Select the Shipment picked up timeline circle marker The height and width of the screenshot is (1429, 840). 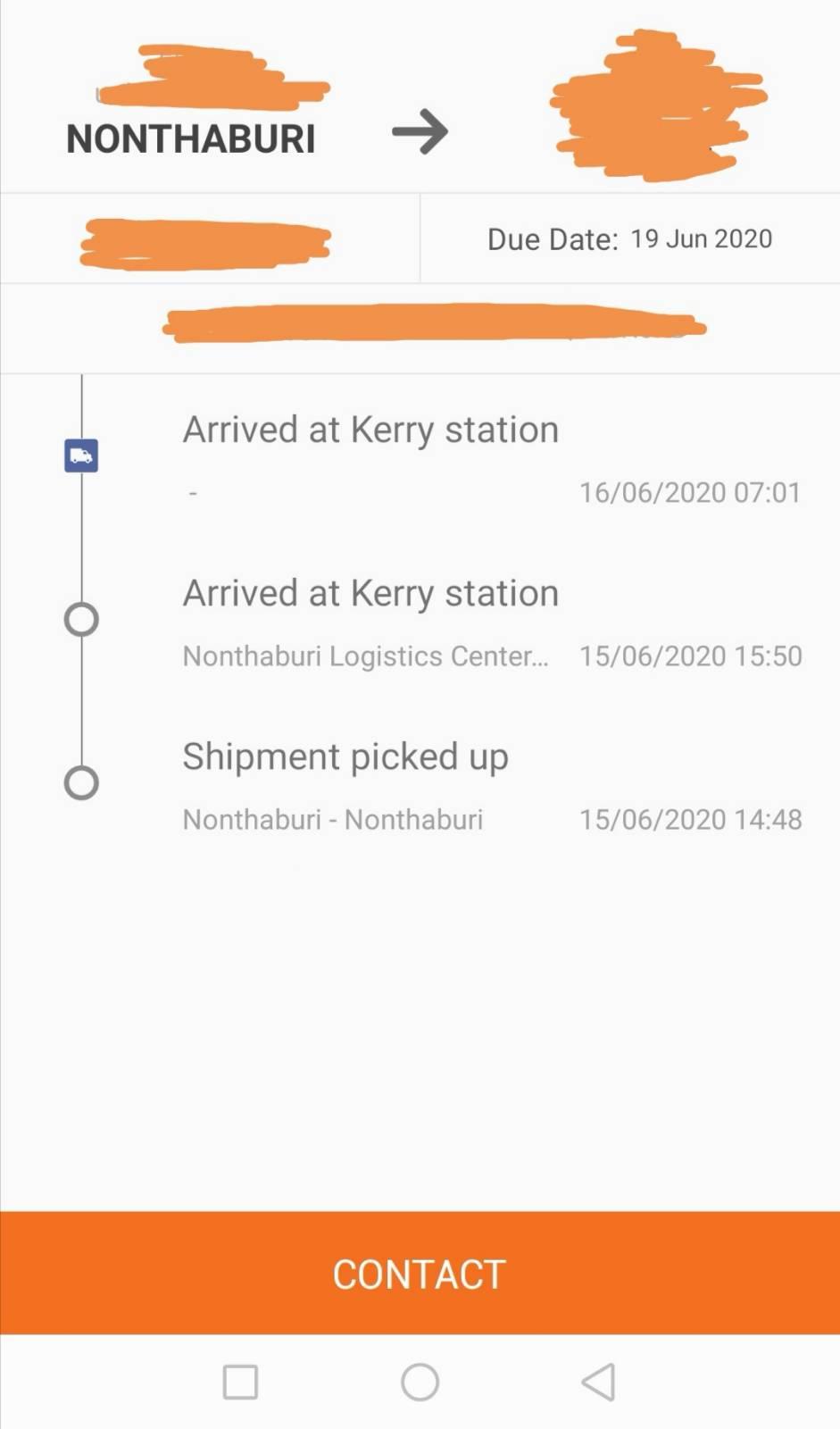point(81,782)
